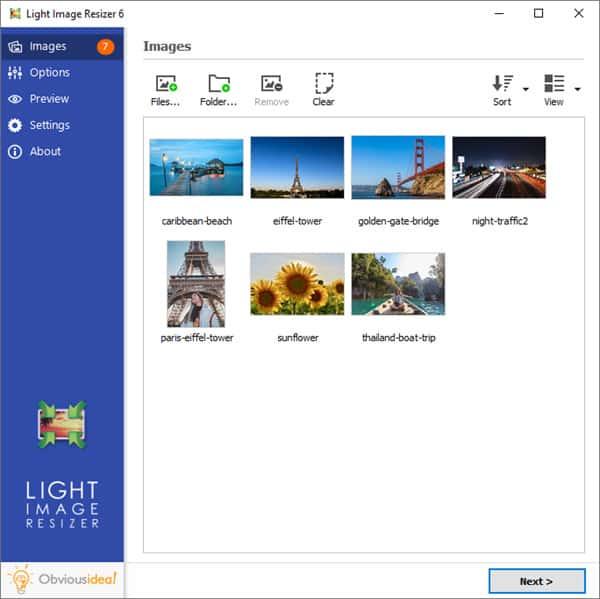Select the thailand-boat-trip image
The height and width of the screenshot is (599, 600).
click(398, 284)
